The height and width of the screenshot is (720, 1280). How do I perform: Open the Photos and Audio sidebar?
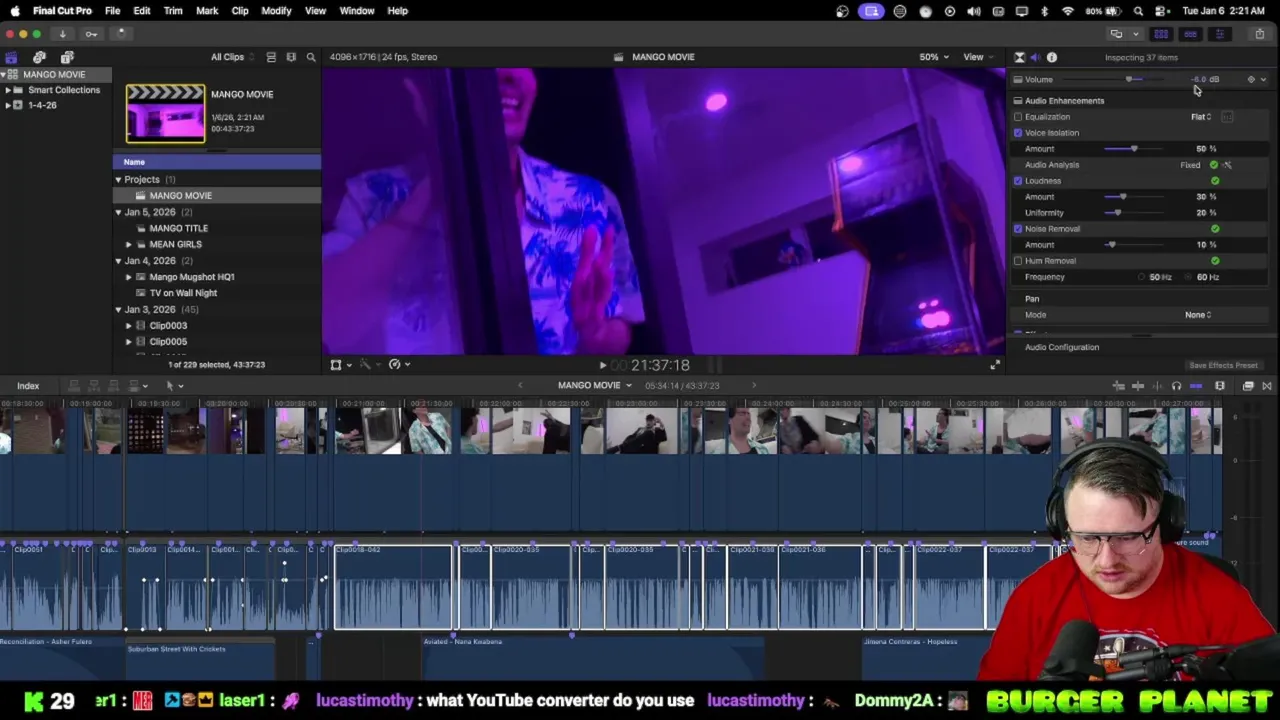(x=39, y=57)
